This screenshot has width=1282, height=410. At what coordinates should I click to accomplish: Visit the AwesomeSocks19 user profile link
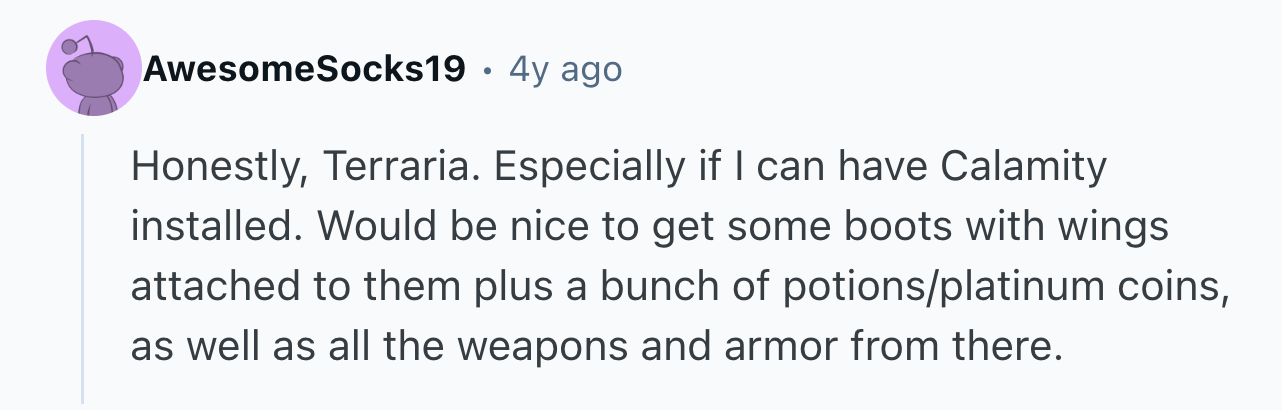304,69
